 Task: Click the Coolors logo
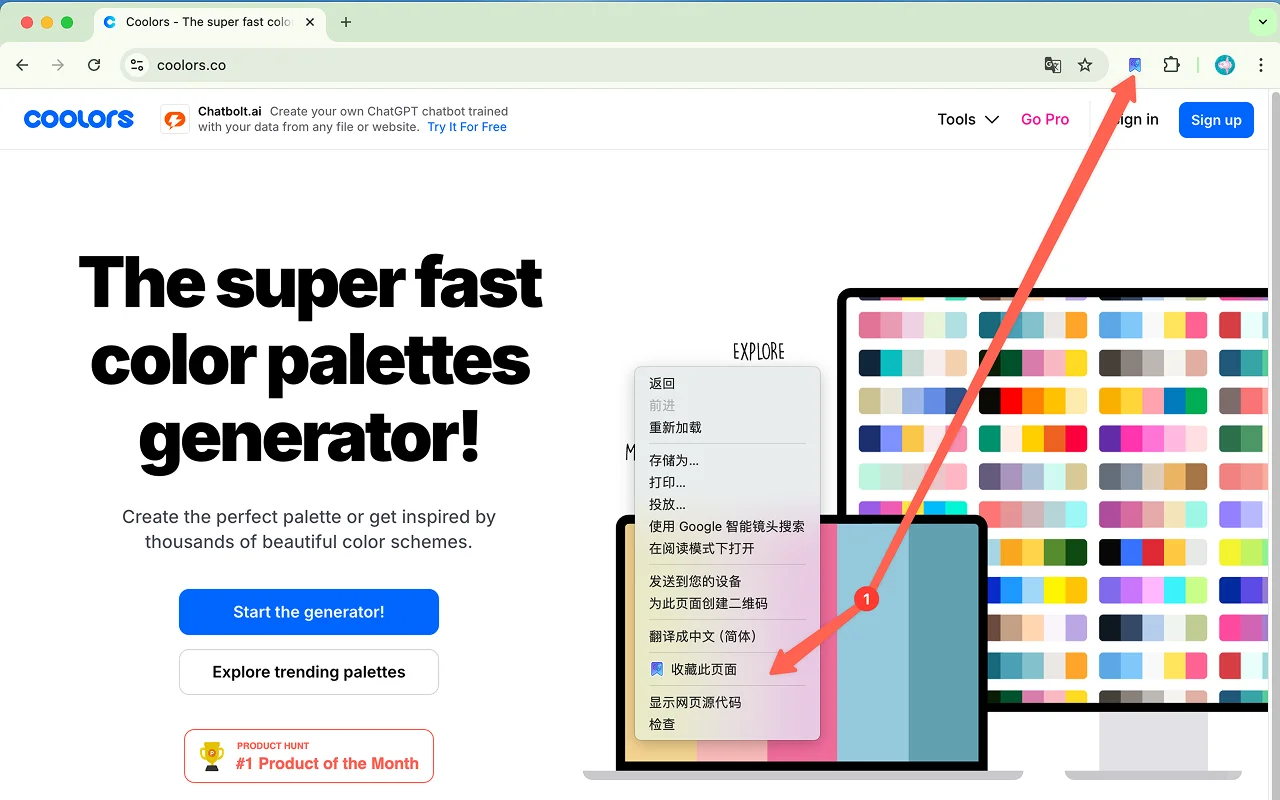pyautogui.click(x=79, y=119)
